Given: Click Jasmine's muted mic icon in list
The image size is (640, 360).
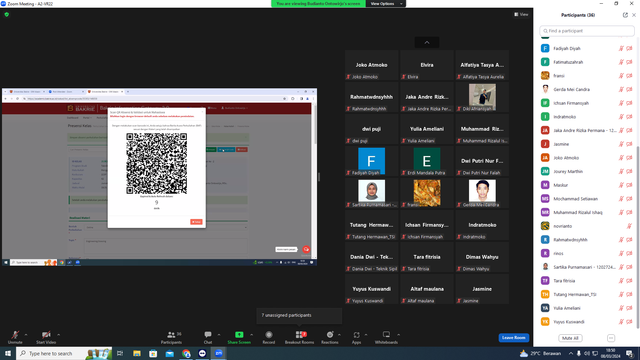Looking at the screenshot, I should pyautogui.click(x=621, y=144).
